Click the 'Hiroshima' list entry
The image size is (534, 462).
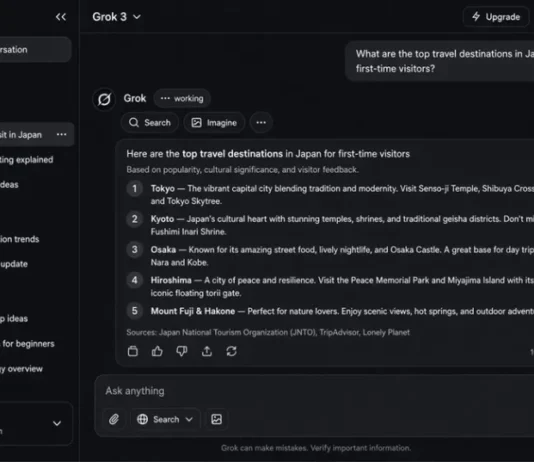330,286
